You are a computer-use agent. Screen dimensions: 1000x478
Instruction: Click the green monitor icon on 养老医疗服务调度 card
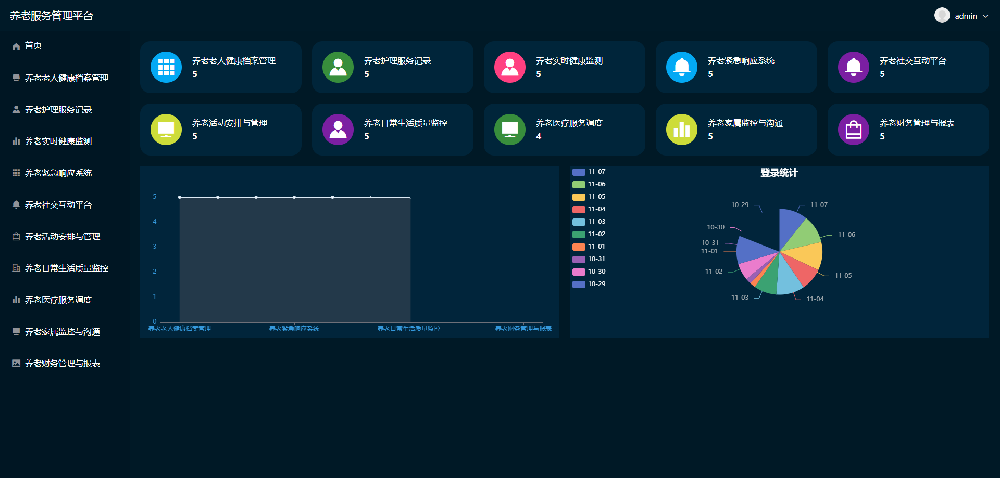click(510, 129)
